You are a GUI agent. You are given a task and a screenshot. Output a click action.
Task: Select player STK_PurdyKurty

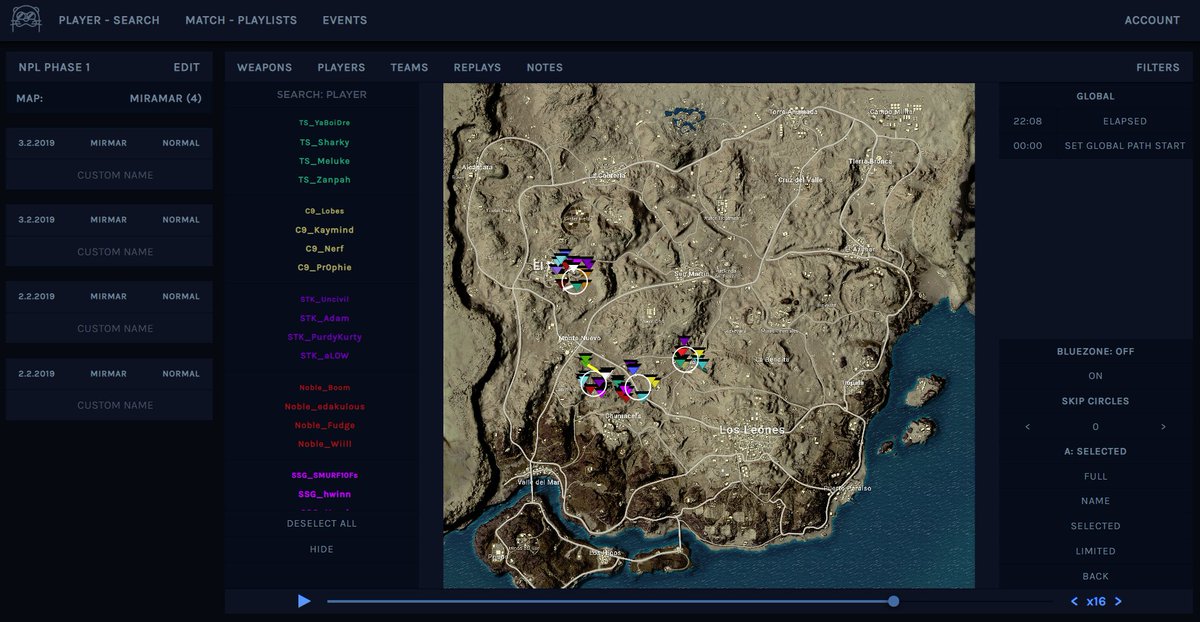[324, 337]
